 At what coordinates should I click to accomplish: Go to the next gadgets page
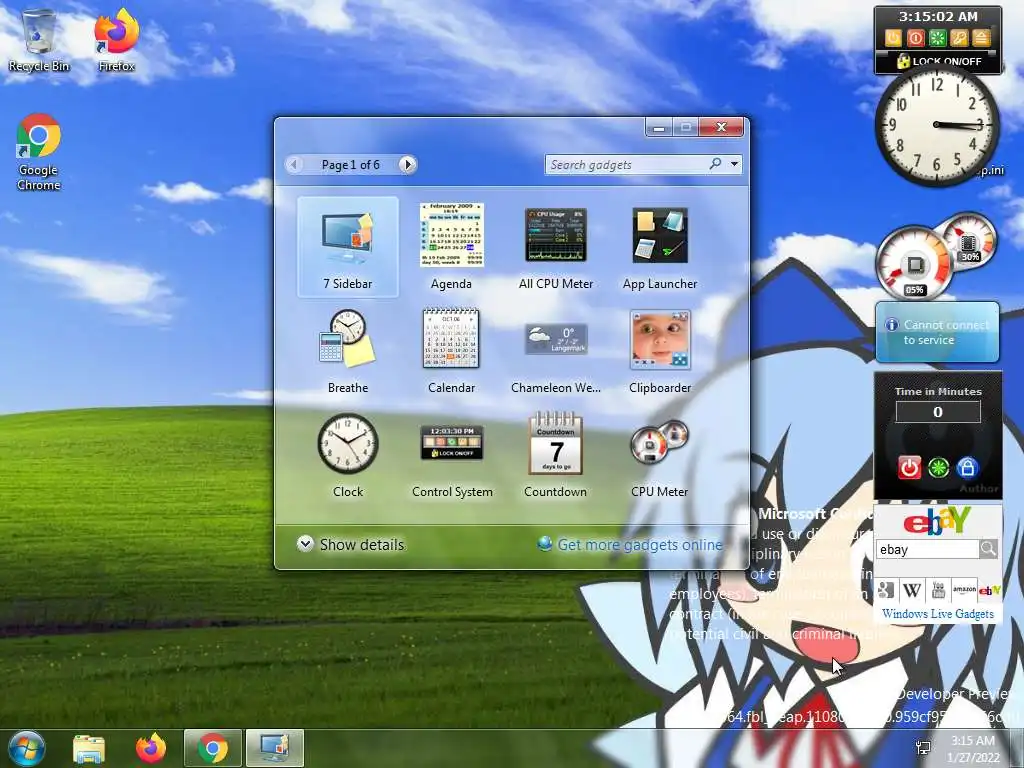pos(408,165)
